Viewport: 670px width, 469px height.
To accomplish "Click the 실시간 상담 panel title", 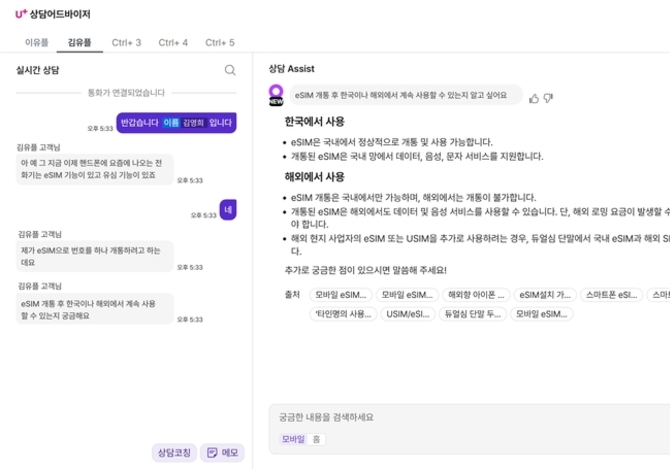I will tap(38, 70).
